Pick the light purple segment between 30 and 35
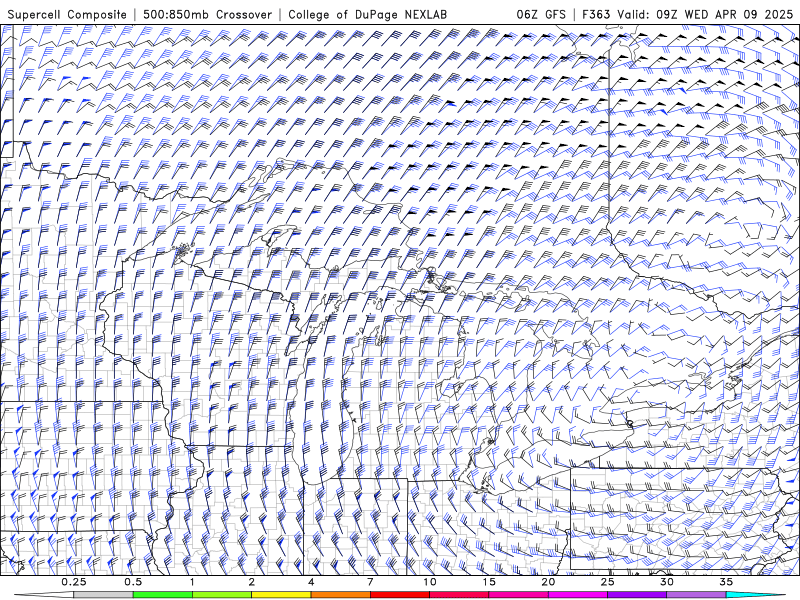Screen dimensions: 800x600 (696, 595)
